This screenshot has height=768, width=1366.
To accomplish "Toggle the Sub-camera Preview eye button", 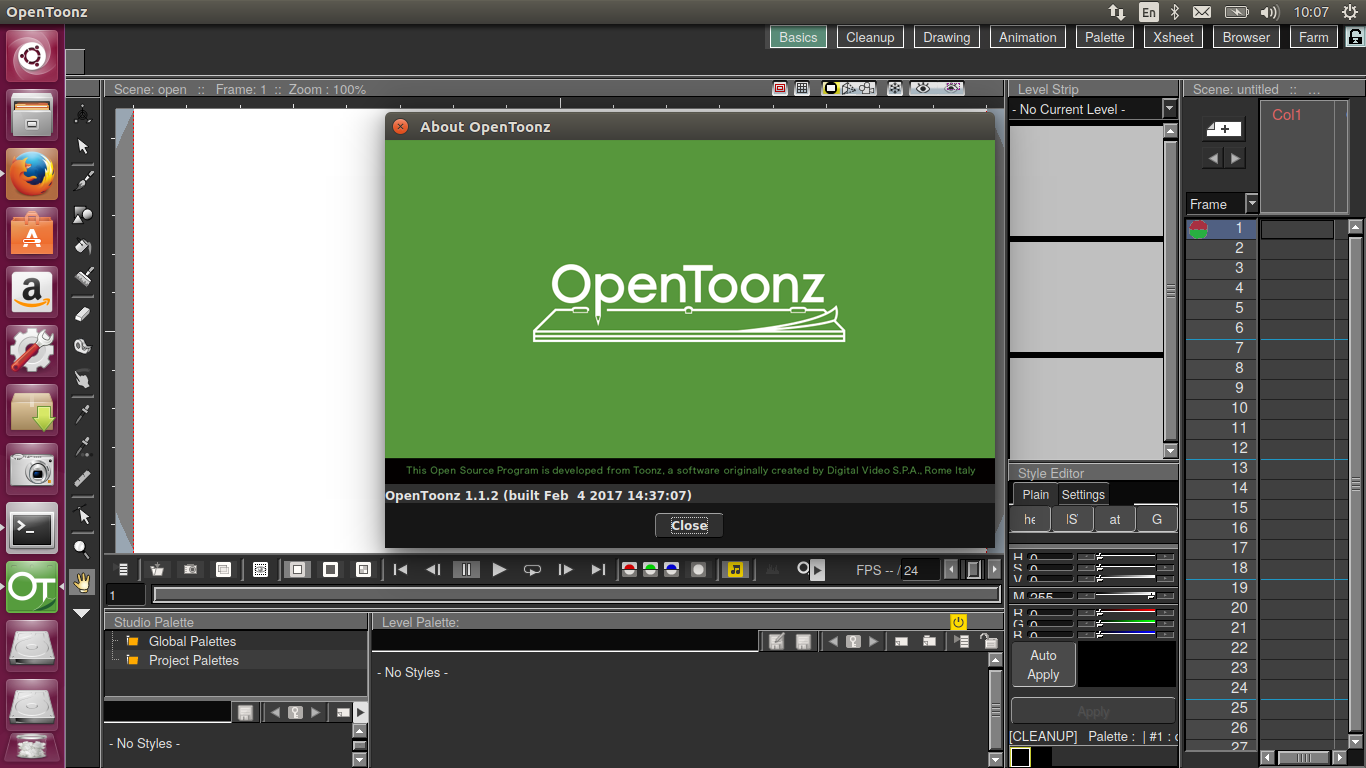I will [x=953, y=88].
